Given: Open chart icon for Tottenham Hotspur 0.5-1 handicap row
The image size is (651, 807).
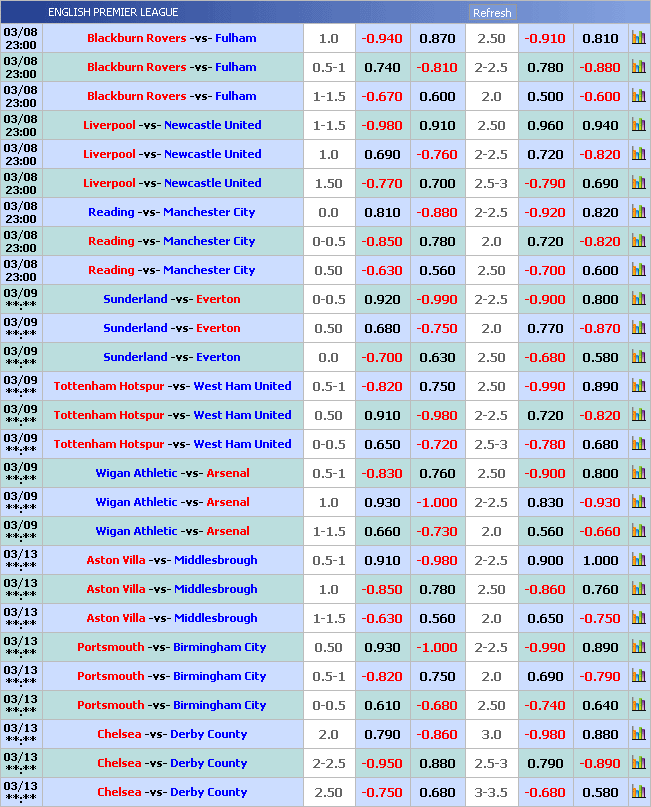Looking at the screenshot, I should click(x=639, y=385).
